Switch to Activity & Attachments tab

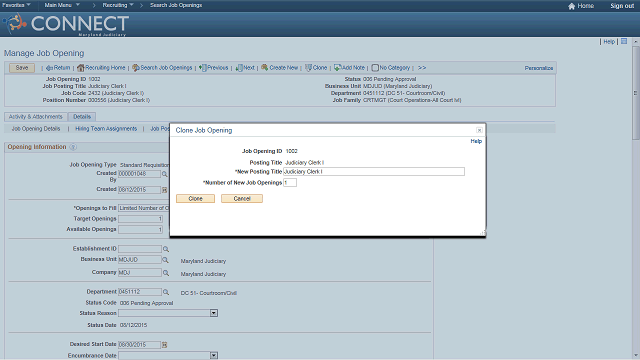[x=36, y=117]
